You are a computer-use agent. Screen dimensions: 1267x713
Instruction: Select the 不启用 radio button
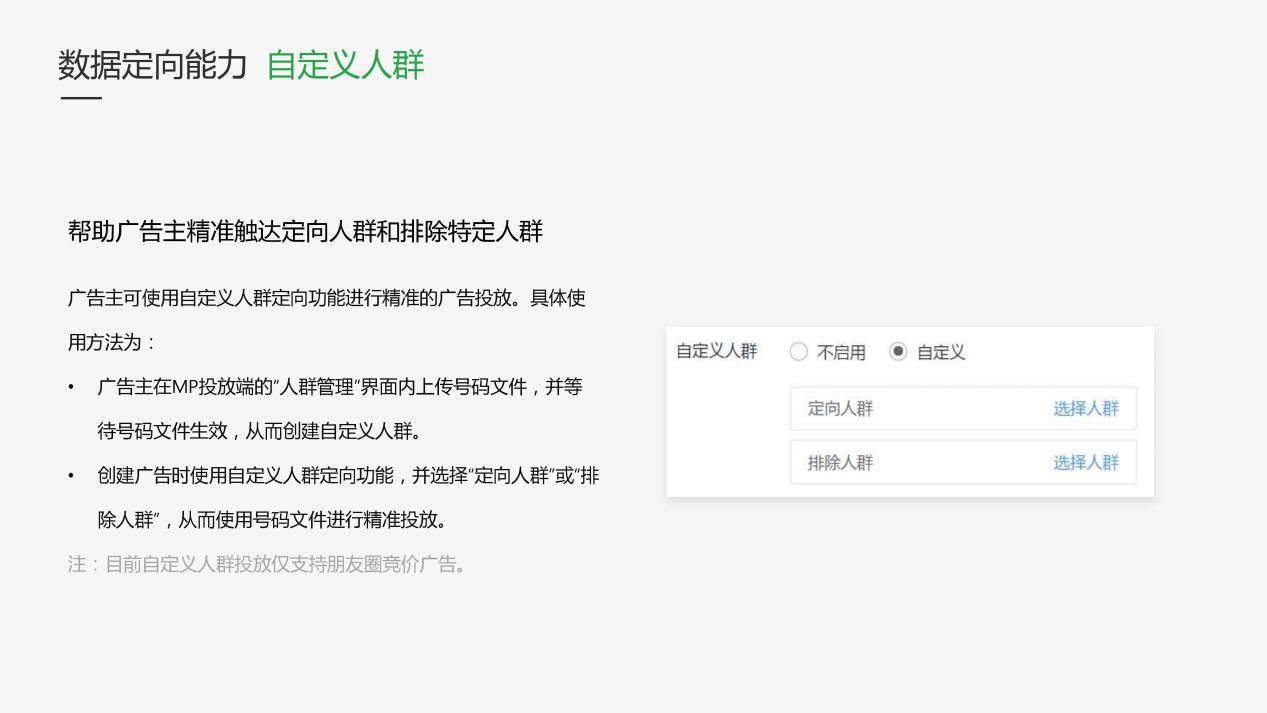point(798,352)
